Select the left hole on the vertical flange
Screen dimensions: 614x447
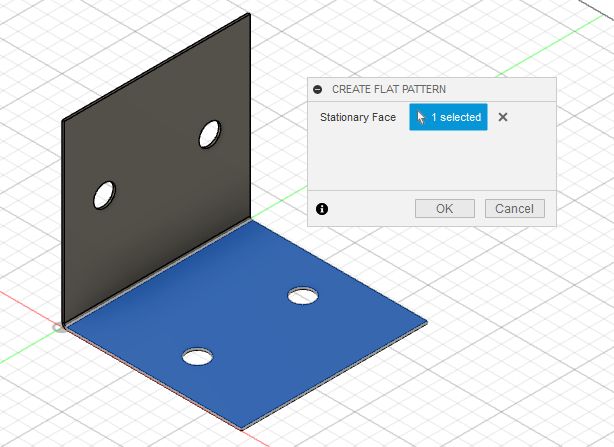105,194
